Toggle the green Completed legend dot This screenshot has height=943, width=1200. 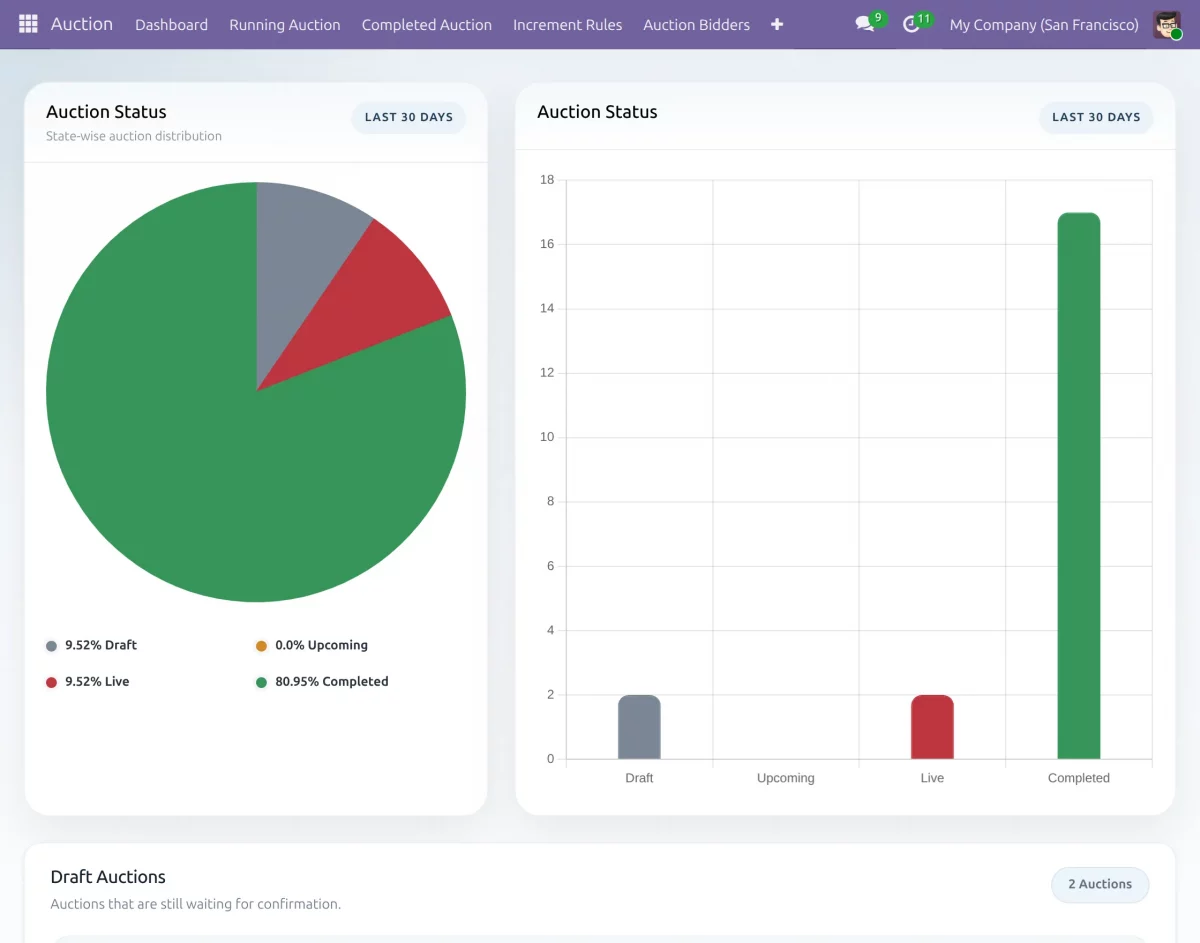pos(262,682)
